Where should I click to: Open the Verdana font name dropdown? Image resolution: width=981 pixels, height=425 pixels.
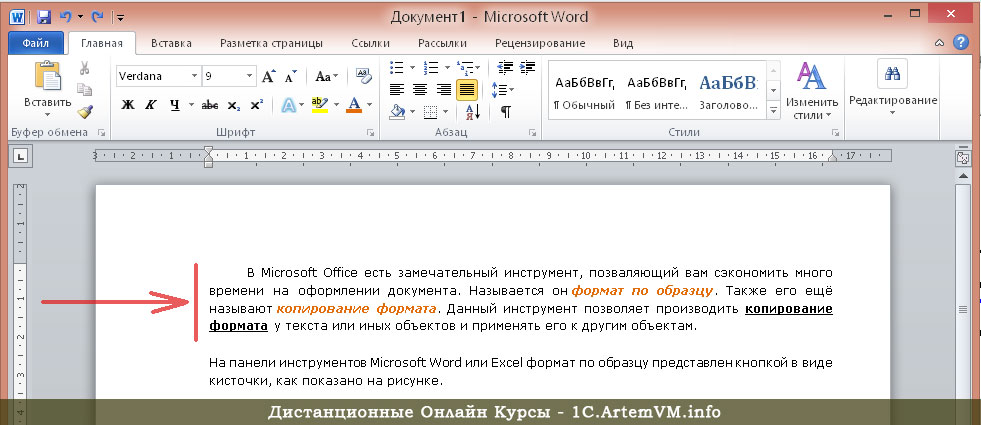[195, 76]
